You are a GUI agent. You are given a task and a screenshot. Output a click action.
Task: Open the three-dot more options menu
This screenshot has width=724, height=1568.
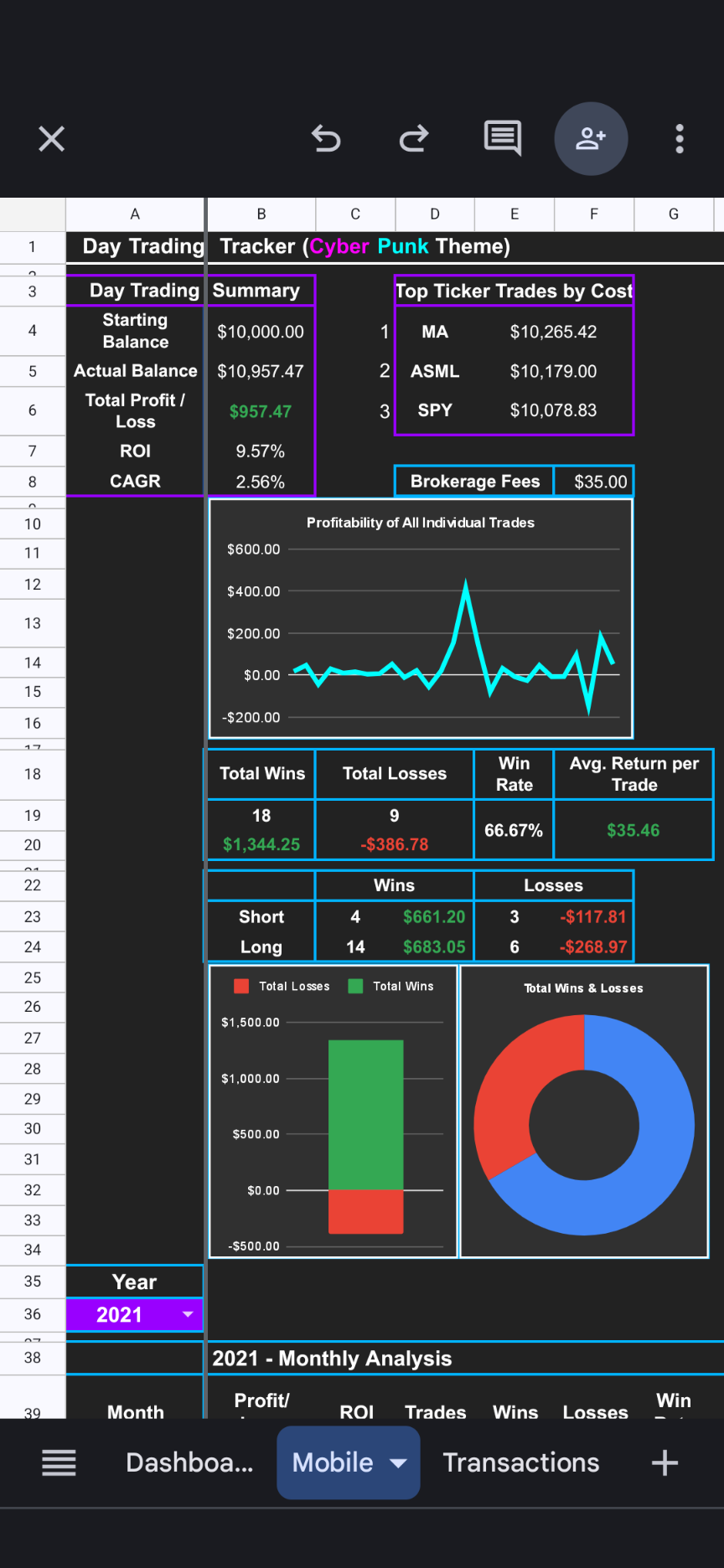(x=680, y=139)
